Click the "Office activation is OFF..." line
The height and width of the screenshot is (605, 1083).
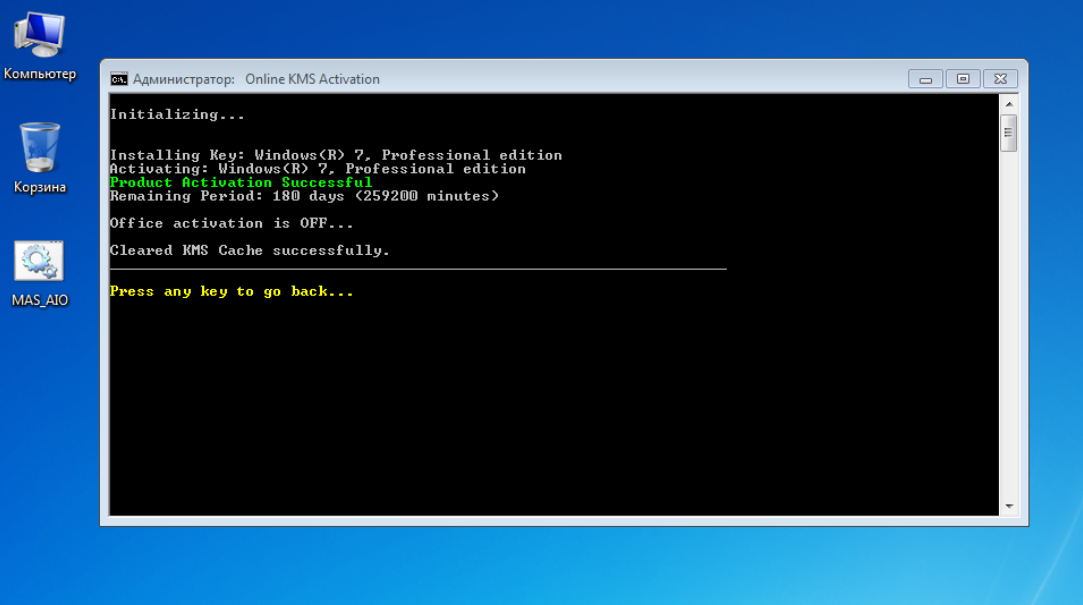(x=231, y=223)
